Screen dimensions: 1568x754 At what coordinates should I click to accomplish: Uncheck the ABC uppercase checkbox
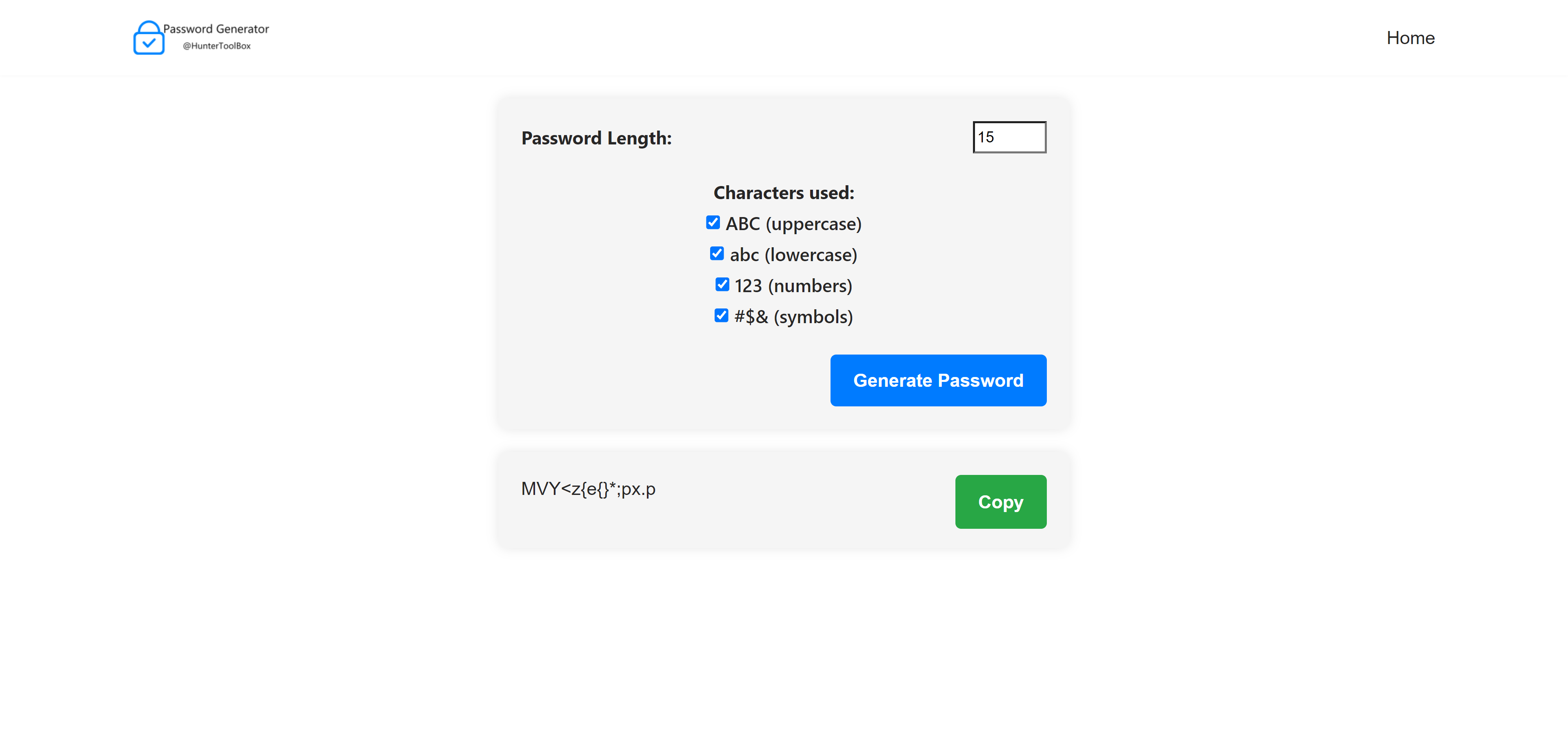pyautogui.click(x=713, y=223)
